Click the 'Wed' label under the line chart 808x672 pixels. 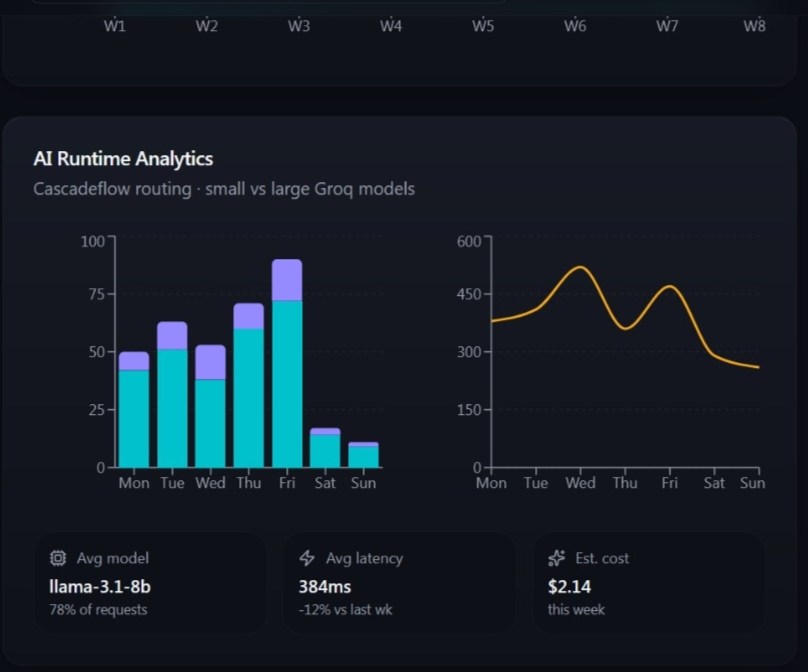pyautogui.click(x=581, y=483)
